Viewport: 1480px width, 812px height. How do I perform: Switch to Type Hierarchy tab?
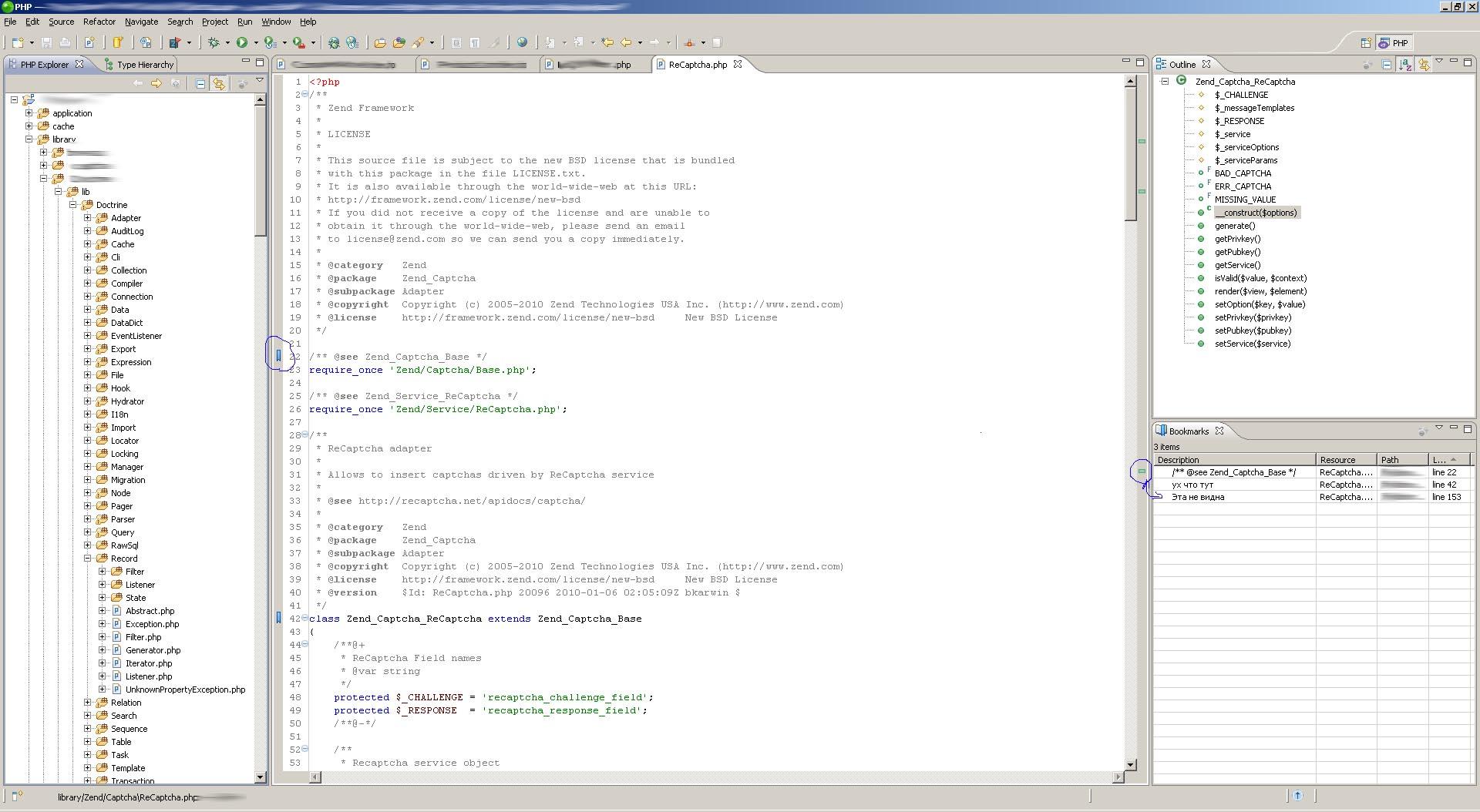[139, 65]
